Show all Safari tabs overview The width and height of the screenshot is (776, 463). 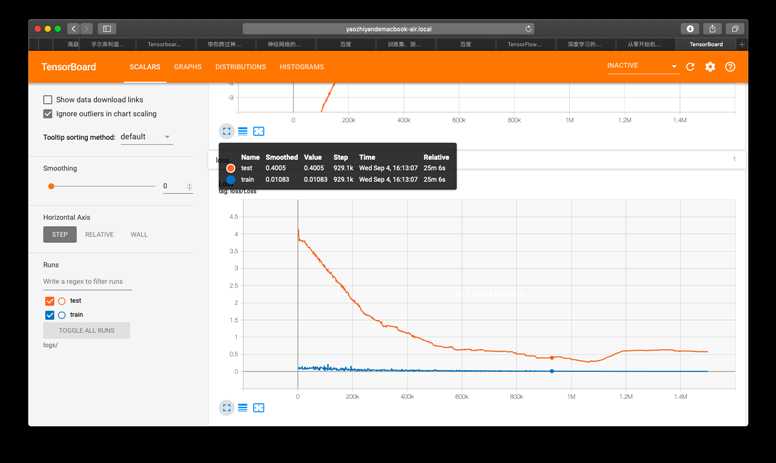[735, 29]
